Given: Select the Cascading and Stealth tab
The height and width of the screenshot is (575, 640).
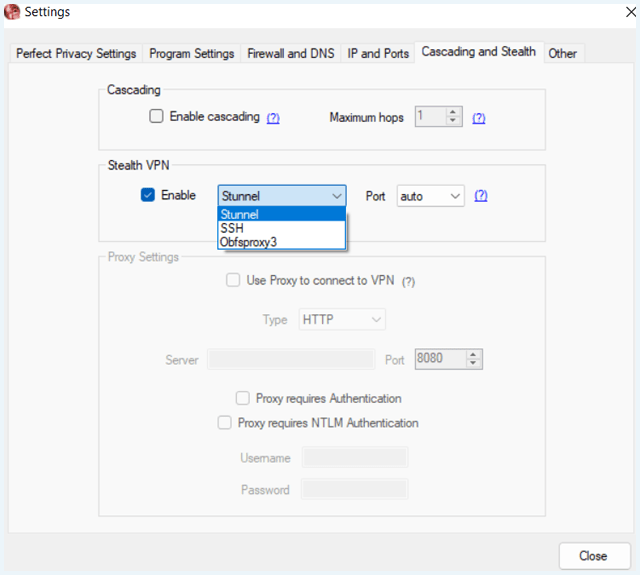Looking at the screenshot, I should [479, 52].
